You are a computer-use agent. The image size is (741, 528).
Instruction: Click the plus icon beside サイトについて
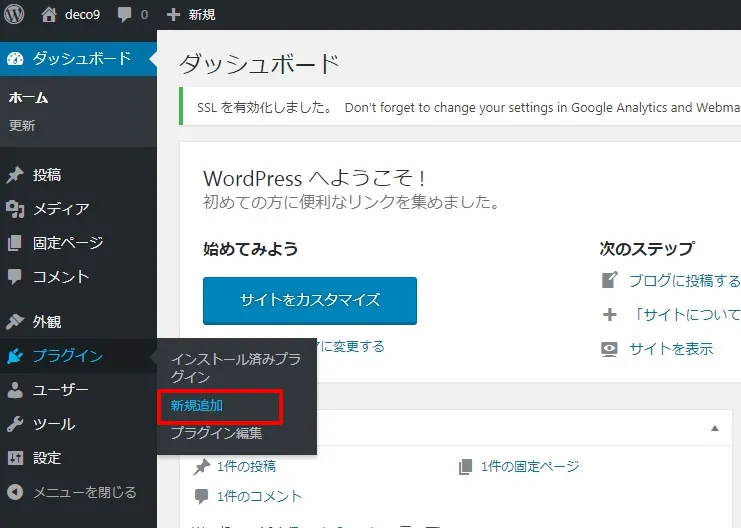click(x=610, y=314)
